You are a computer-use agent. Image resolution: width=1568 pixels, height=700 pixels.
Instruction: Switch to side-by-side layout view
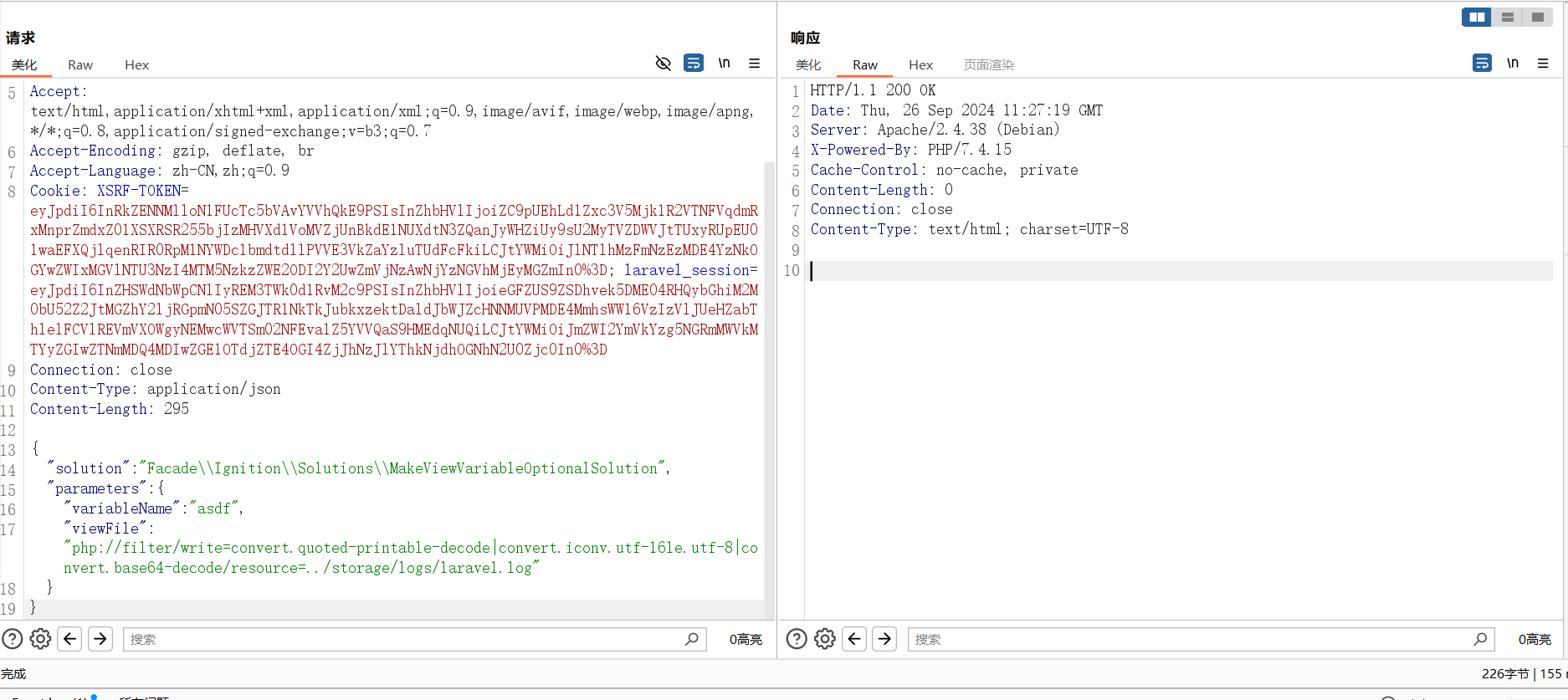[1477, 17]
